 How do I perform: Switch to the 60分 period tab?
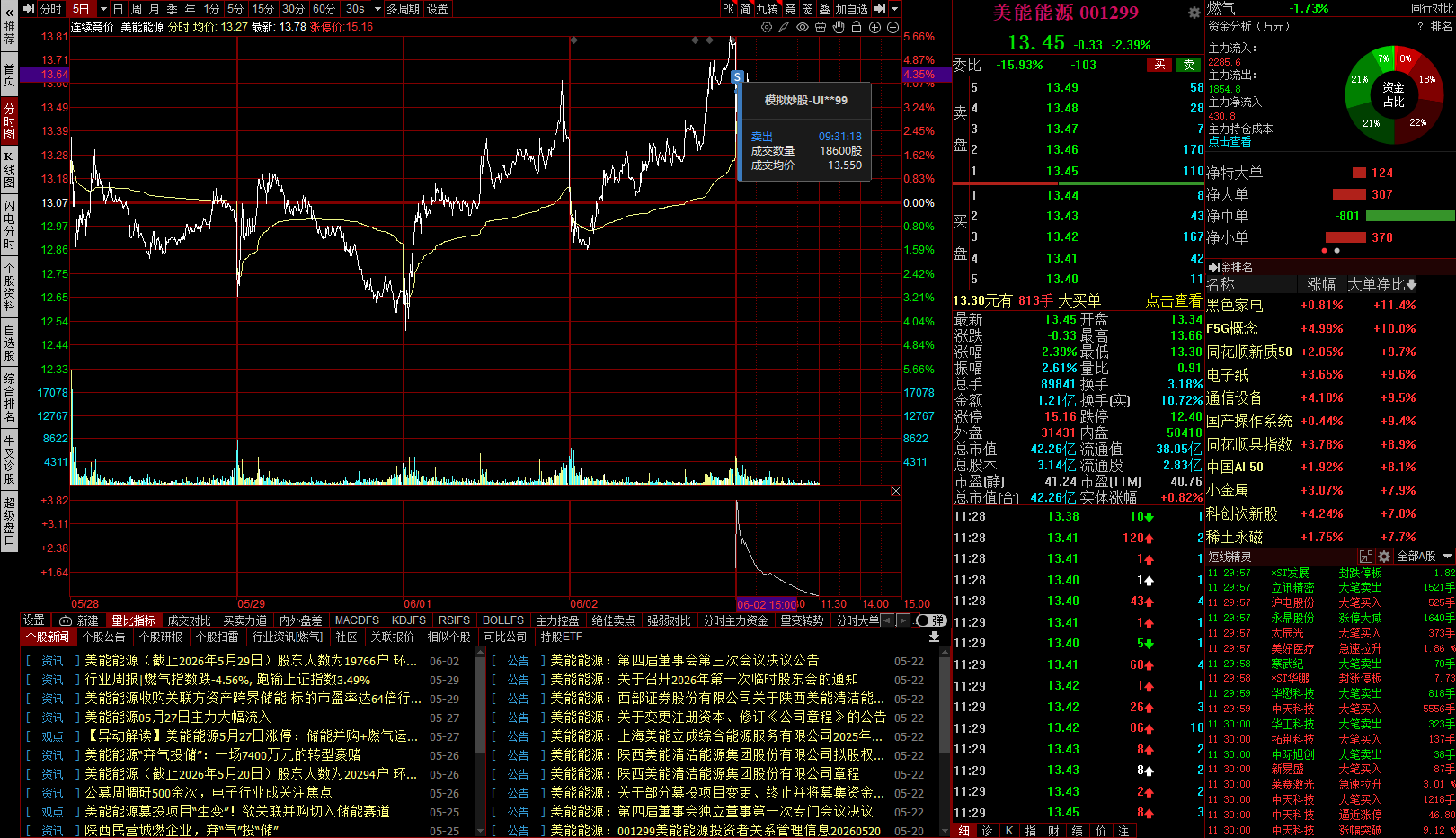324,9
